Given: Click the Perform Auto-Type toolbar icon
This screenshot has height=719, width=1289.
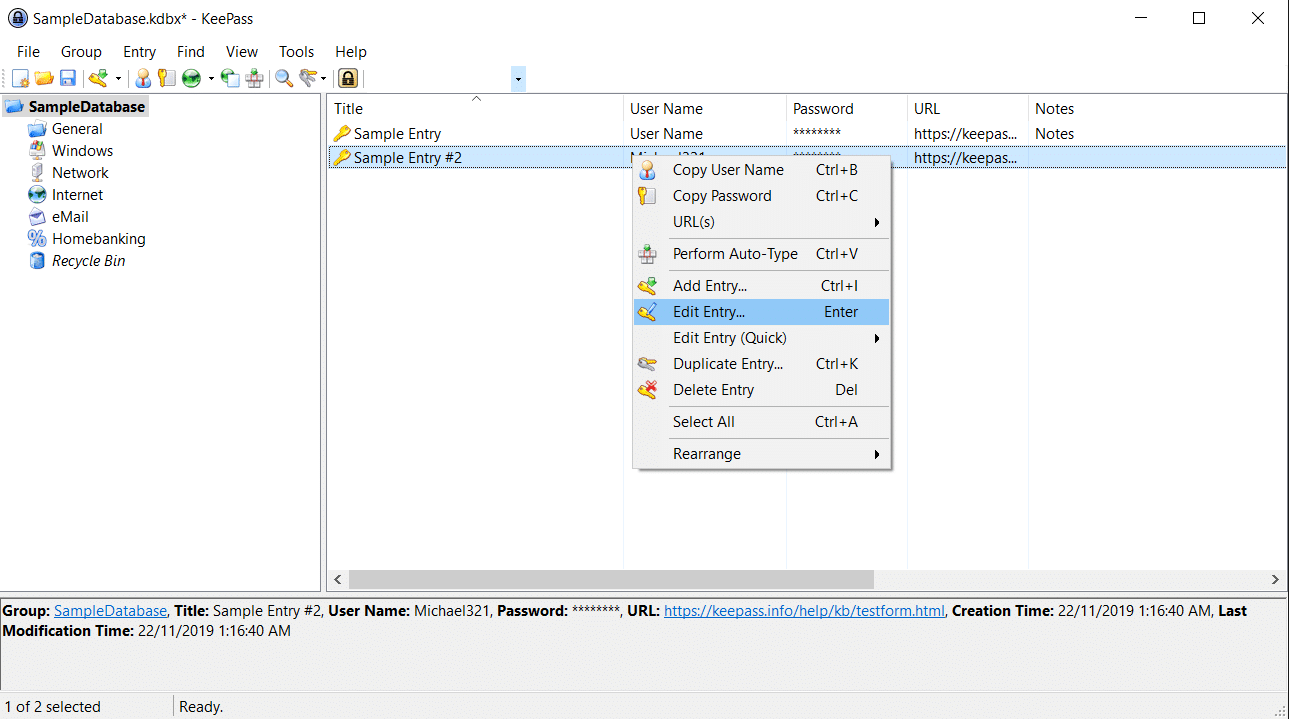Looking at the screenshot, I should [255, 78].
